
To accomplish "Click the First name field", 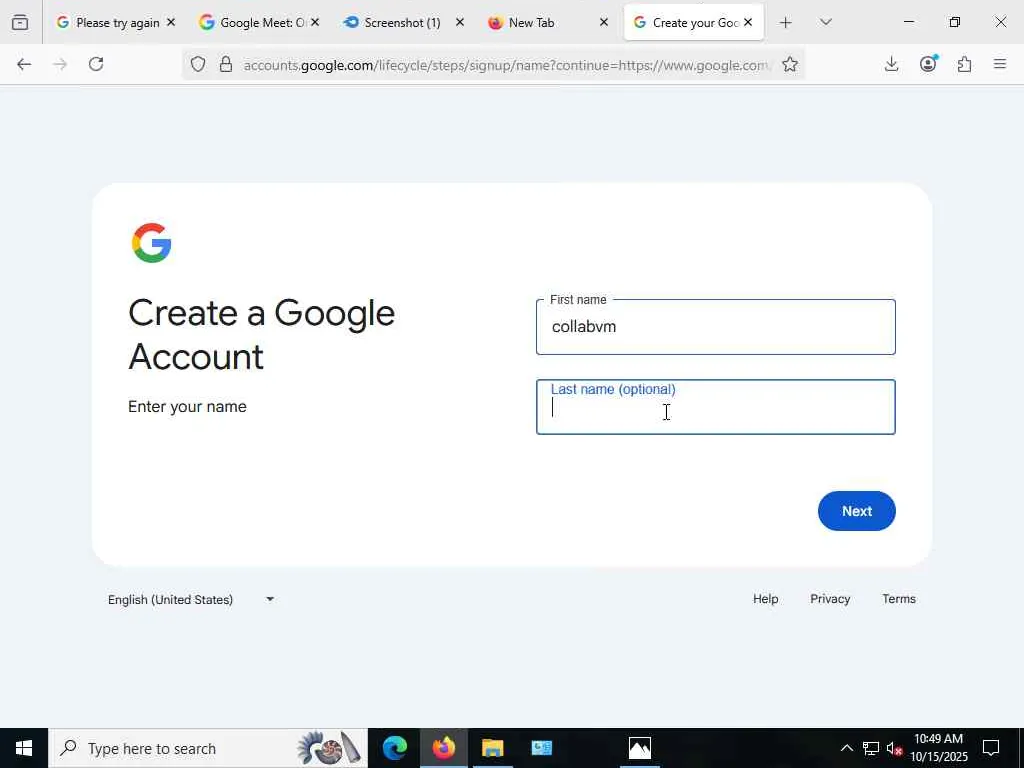I will (x=716, y=327).
